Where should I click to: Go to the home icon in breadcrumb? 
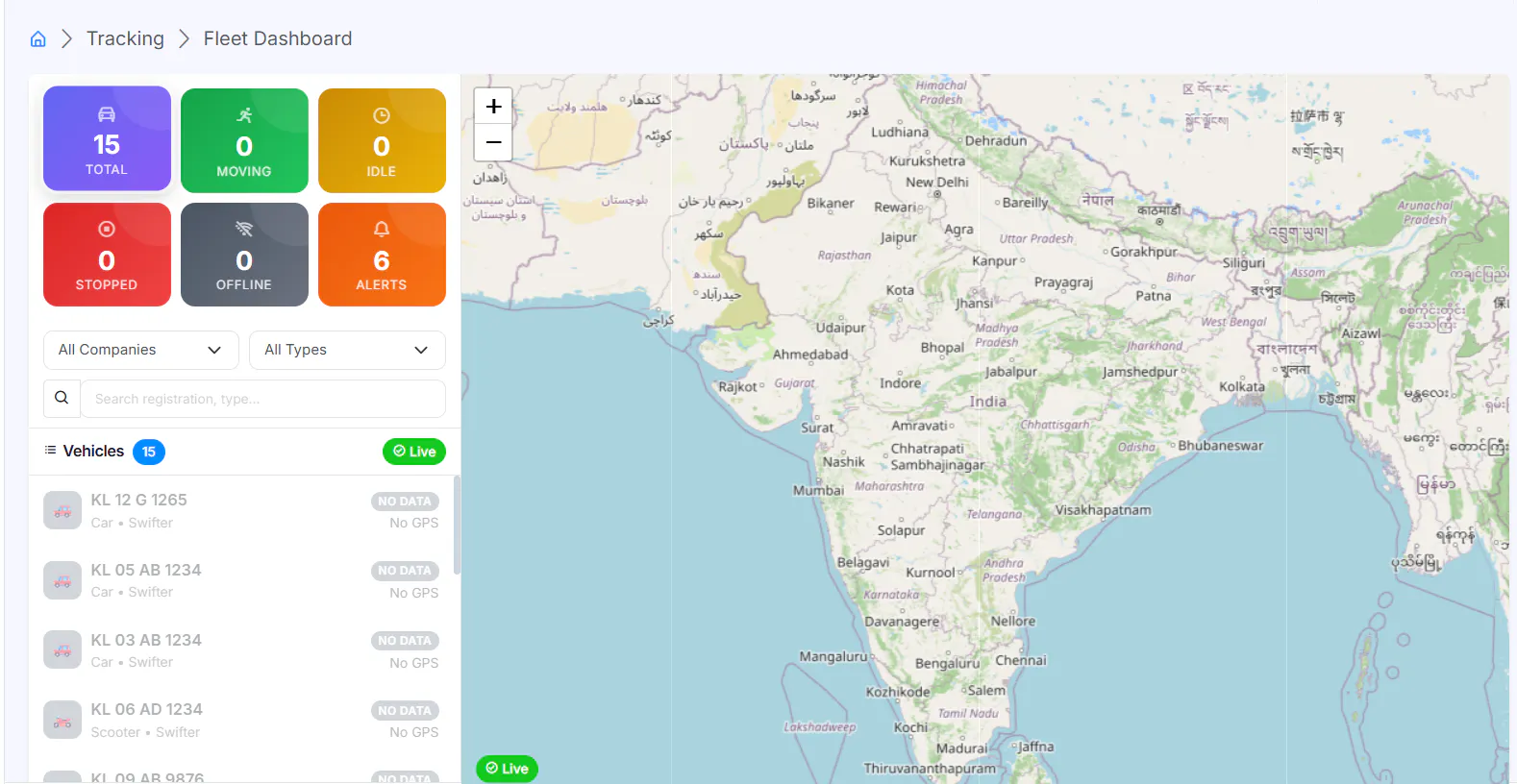(38, 39)
